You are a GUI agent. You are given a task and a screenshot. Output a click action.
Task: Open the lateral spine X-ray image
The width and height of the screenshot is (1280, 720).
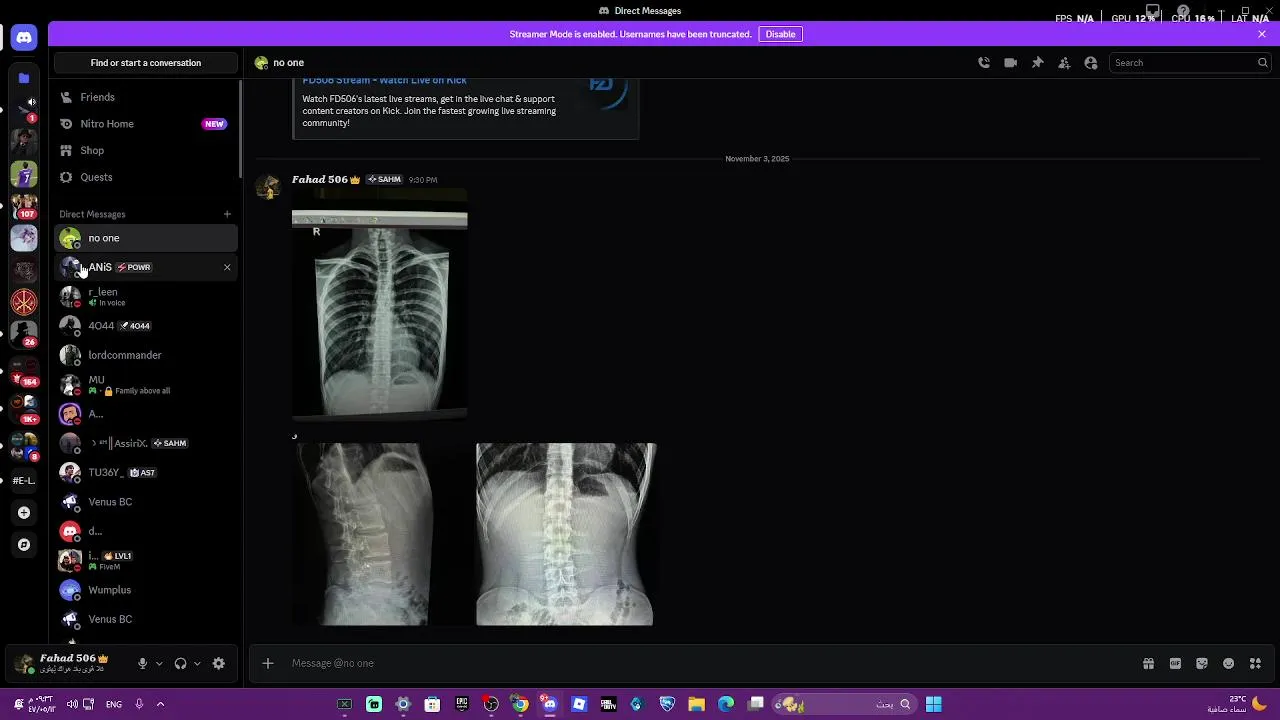click(x=361, y=534)
